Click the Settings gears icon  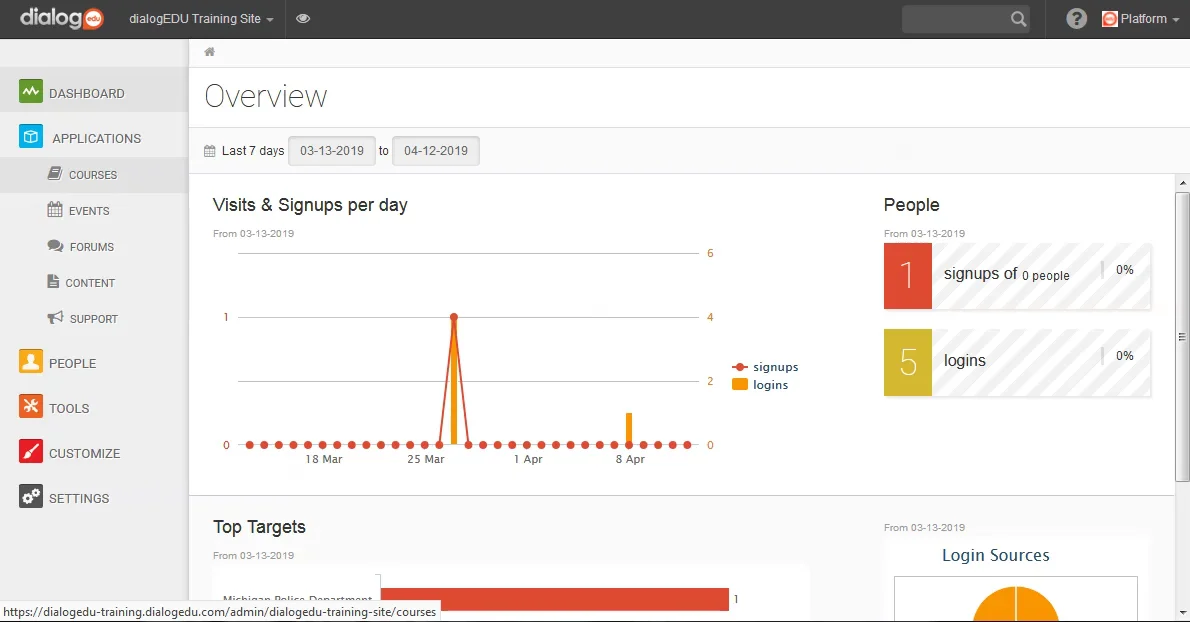tap(30, 497)
